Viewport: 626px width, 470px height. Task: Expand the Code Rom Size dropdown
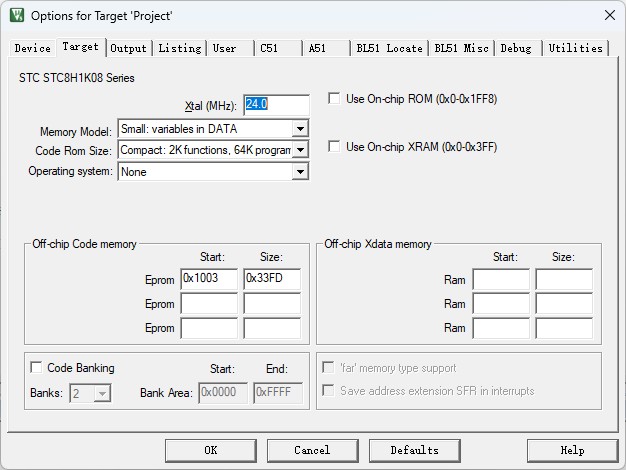300,150
